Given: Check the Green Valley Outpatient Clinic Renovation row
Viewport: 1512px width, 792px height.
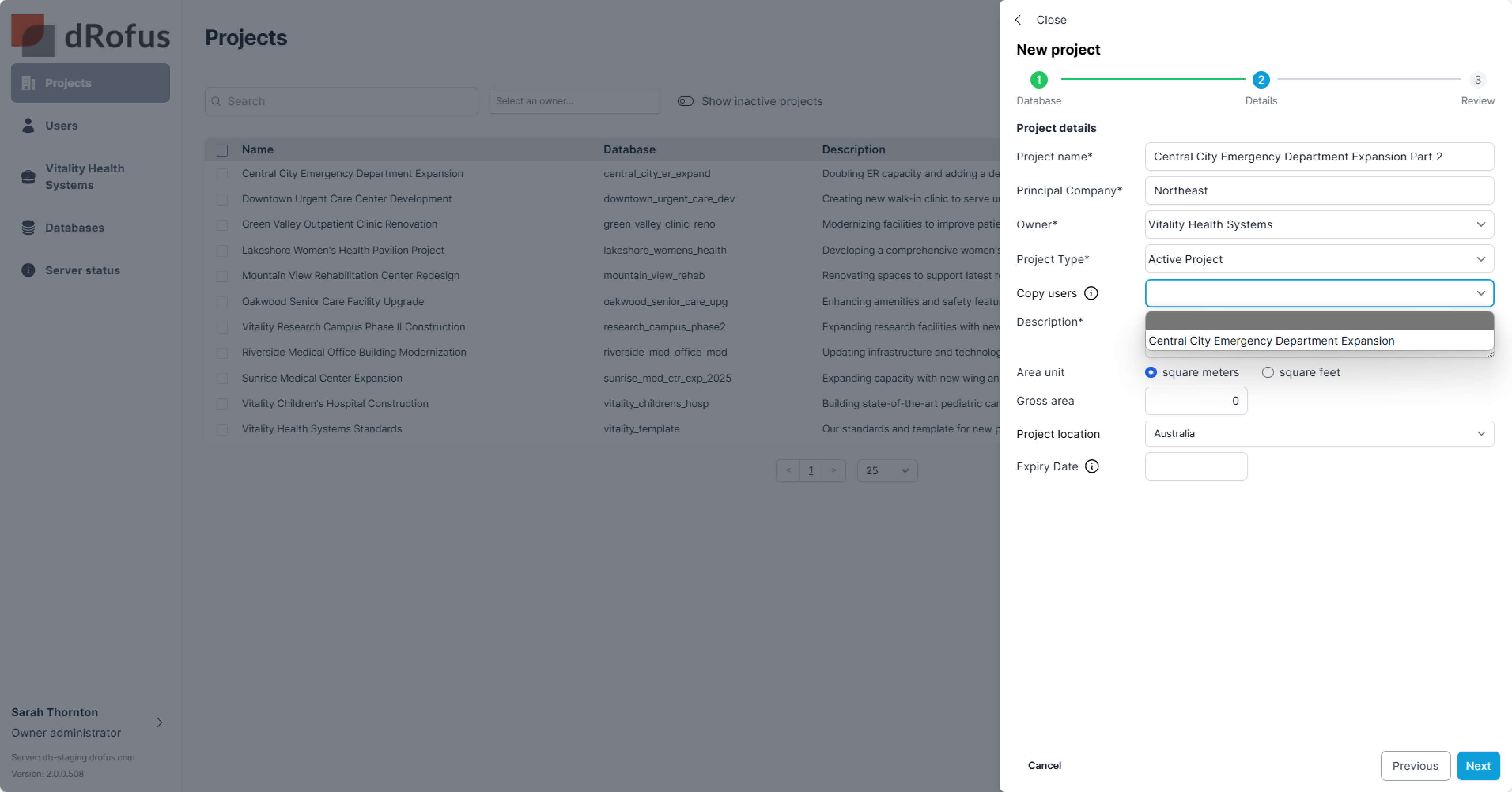Looking at the screenshot, I should click(222, 225).
